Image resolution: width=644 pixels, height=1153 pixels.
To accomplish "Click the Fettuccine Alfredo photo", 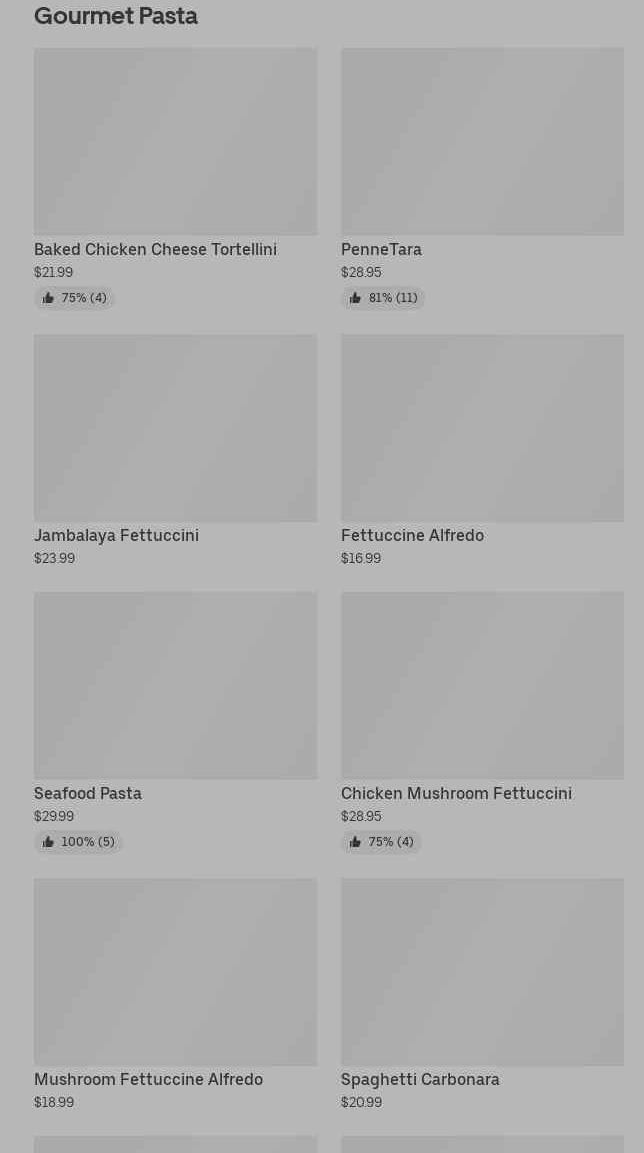I will click(482, 428).
